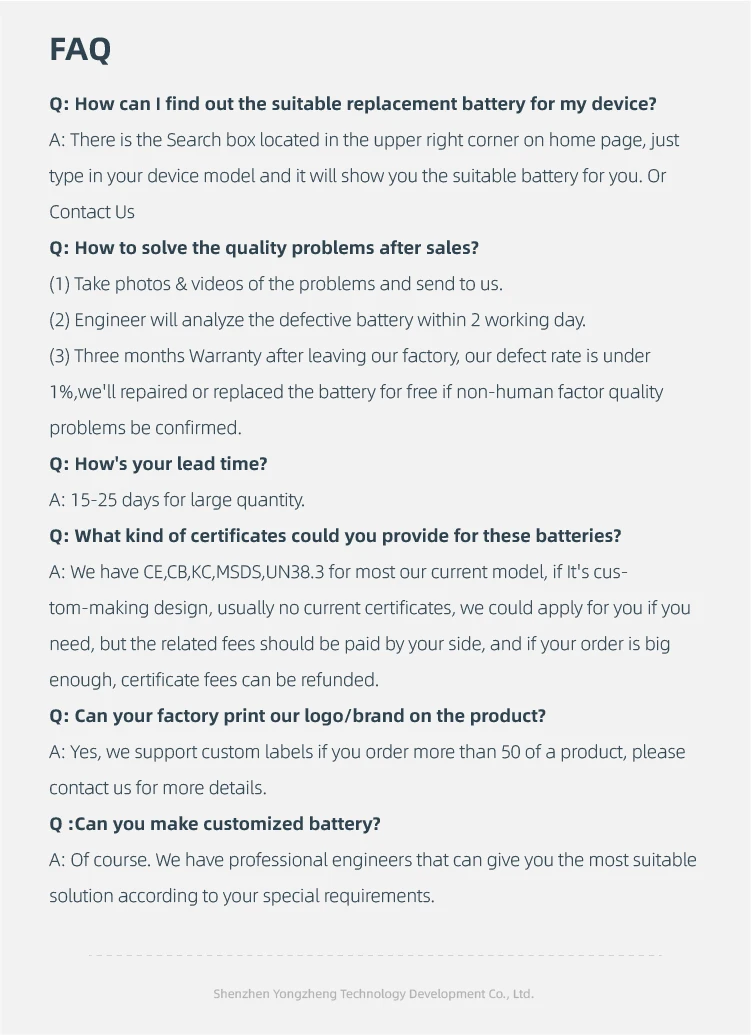Click 'contact us for more details' text
Viewport: 751px width, 1035px height.
coord(158,788)
